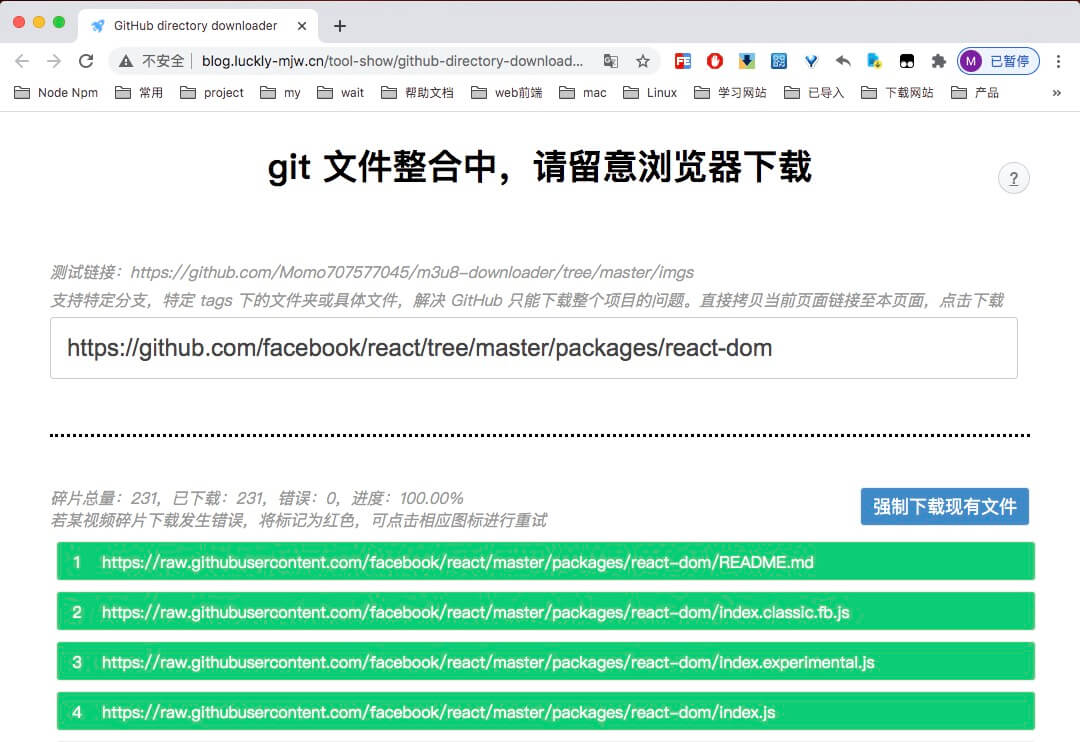The width and height of the screenshot is (1080, 742).
Task: Open the Chrome three-dot menu
Action: [1058, 61]
